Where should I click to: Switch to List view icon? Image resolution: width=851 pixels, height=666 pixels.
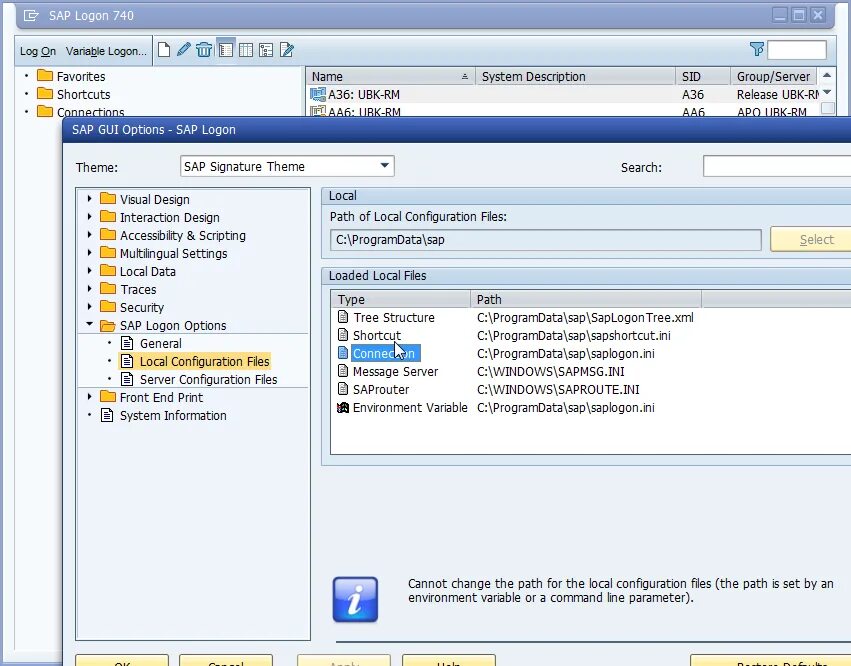tap(246, 50)
